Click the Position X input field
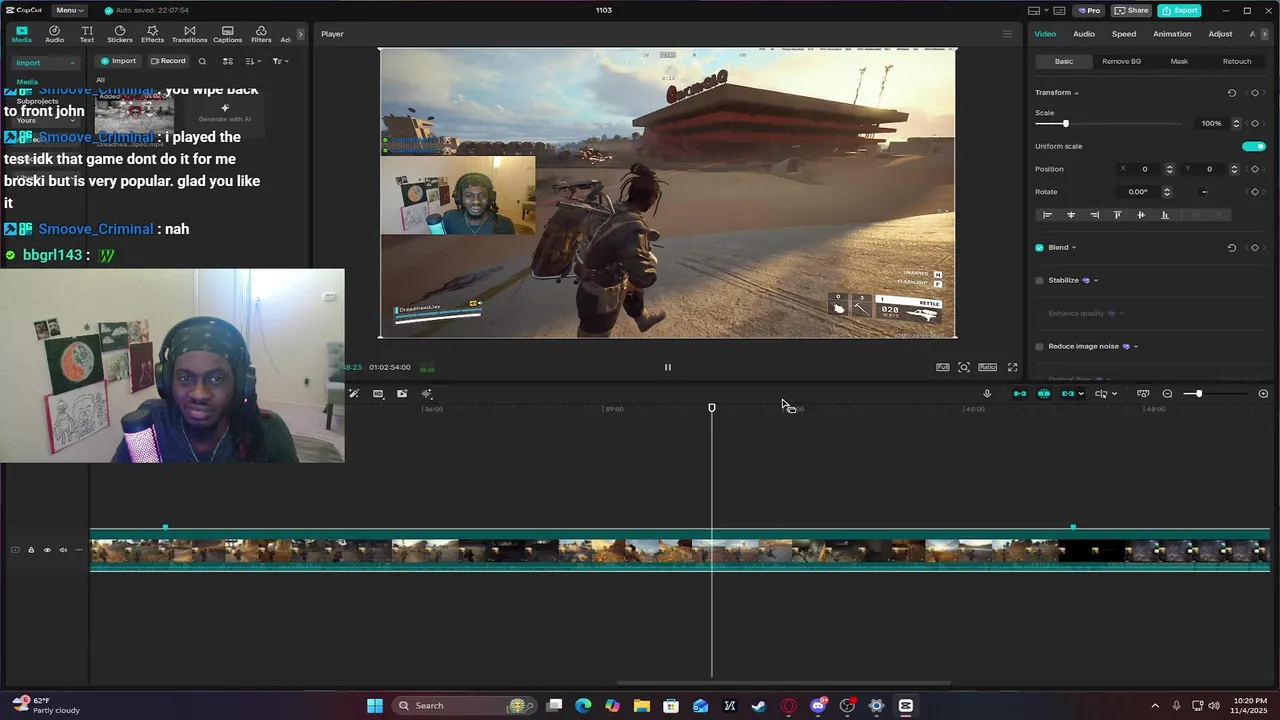 [x=1146, y=169]
